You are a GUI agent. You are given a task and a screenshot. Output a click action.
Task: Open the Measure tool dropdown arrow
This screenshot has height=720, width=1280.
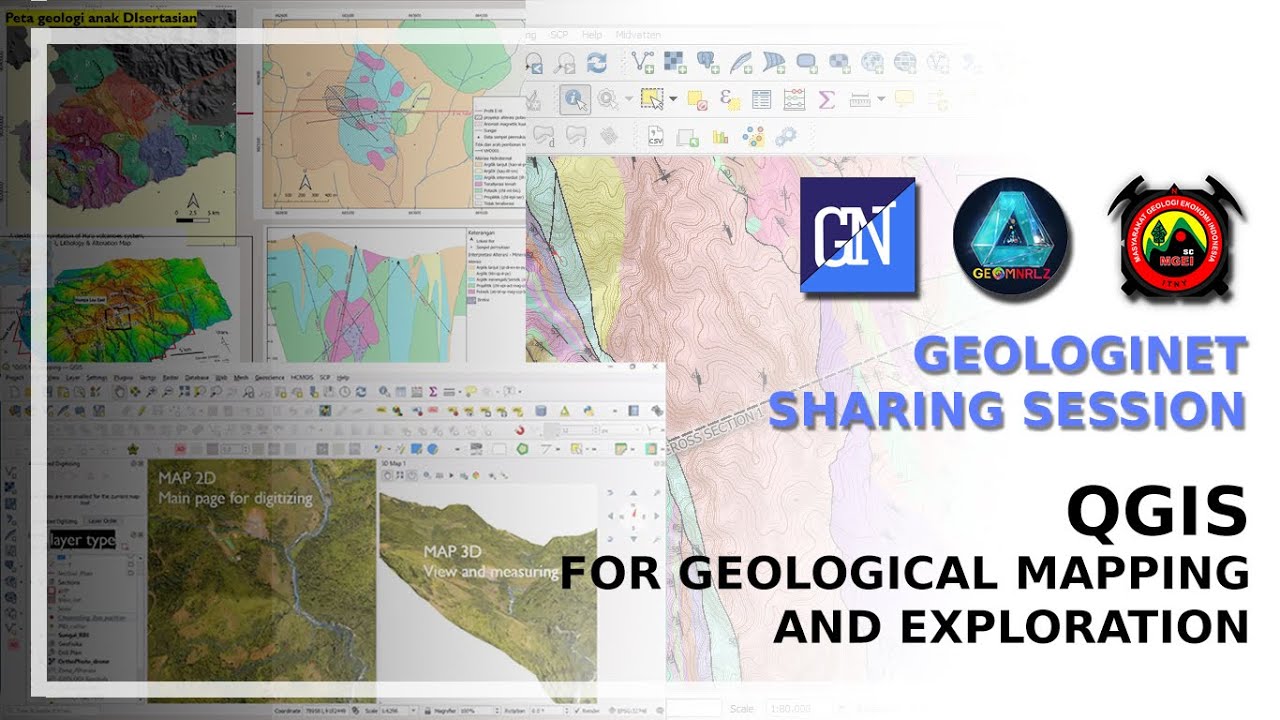coord(880,99)
